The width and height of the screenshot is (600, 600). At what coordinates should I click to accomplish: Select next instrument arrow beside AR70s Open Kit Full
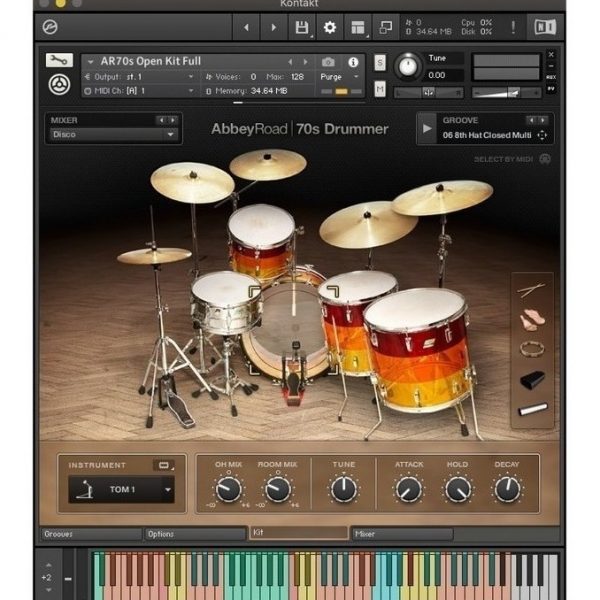[x=305, y=62]
